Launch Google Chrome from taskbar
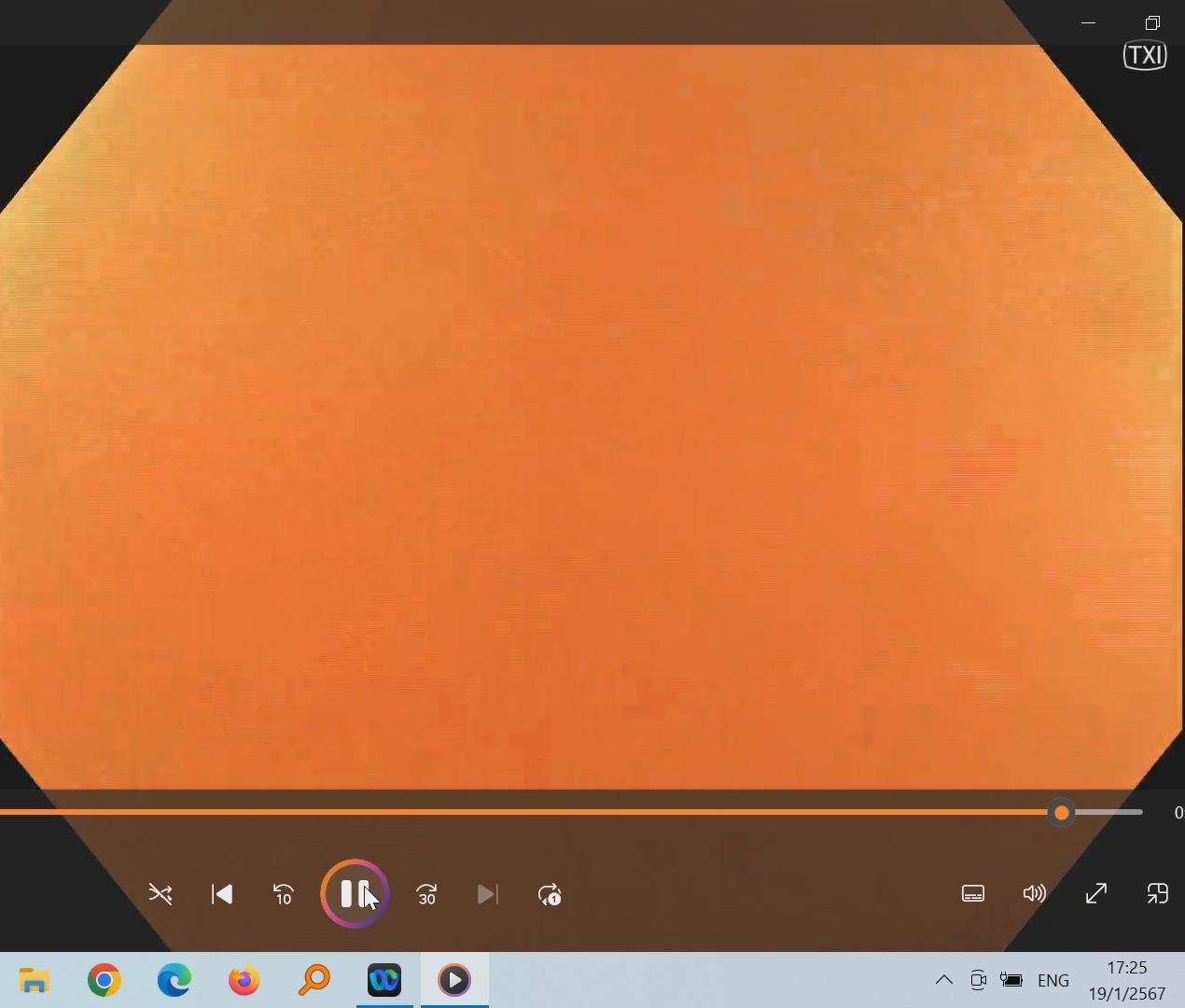The height and width of the screenshot is (1008, 1185). coord(105,980)
